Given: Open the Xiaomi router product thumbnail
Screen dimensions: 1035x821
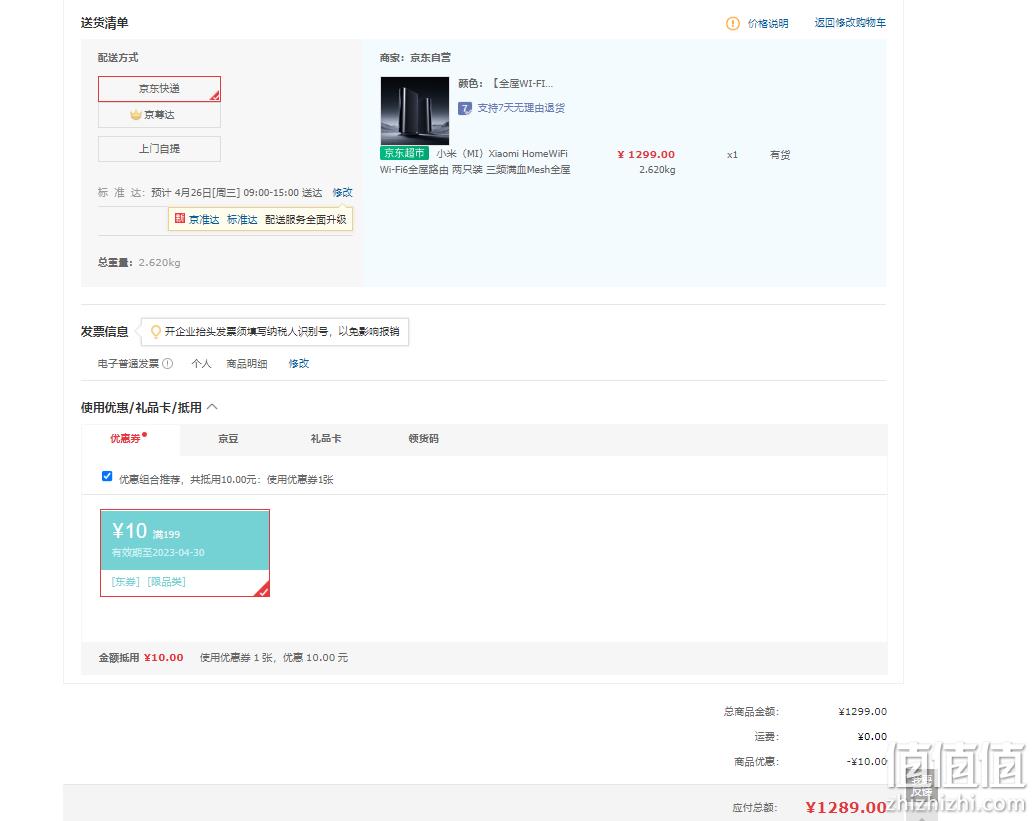Looking at the screenshot, I should (x=415, y=111).
